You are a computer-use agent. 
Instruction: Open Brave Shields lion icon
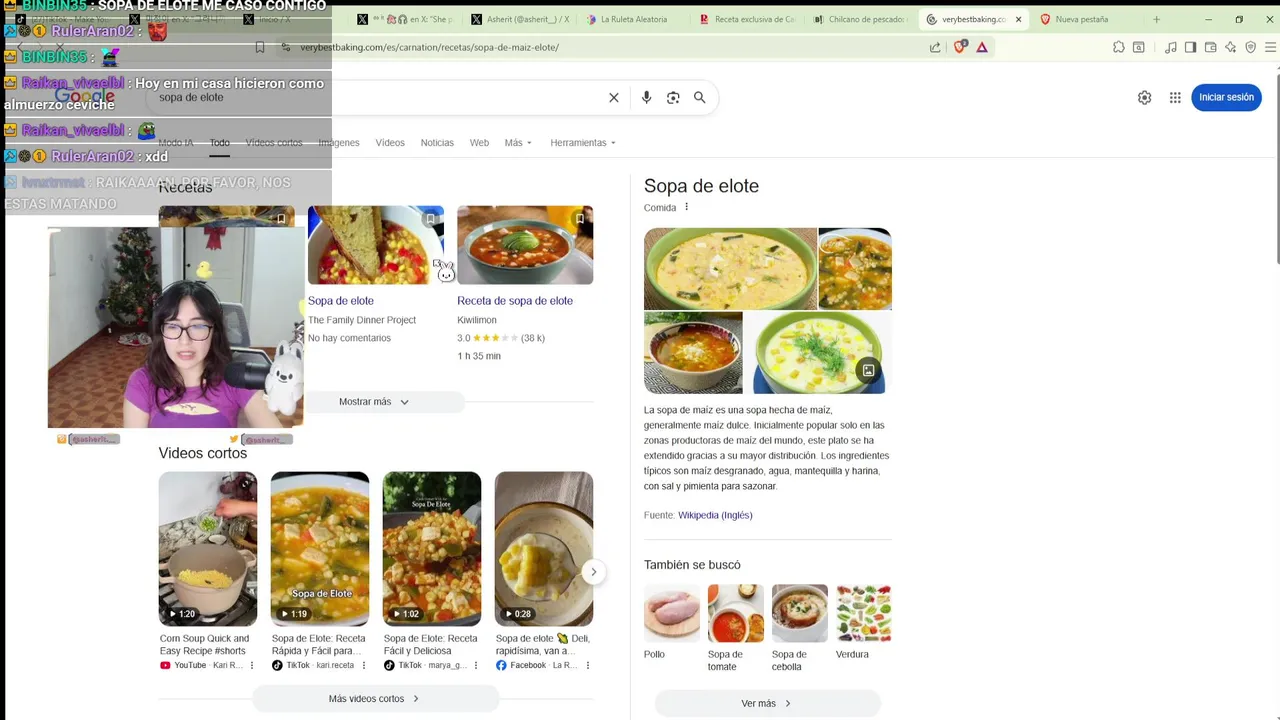tap(961, 47)
